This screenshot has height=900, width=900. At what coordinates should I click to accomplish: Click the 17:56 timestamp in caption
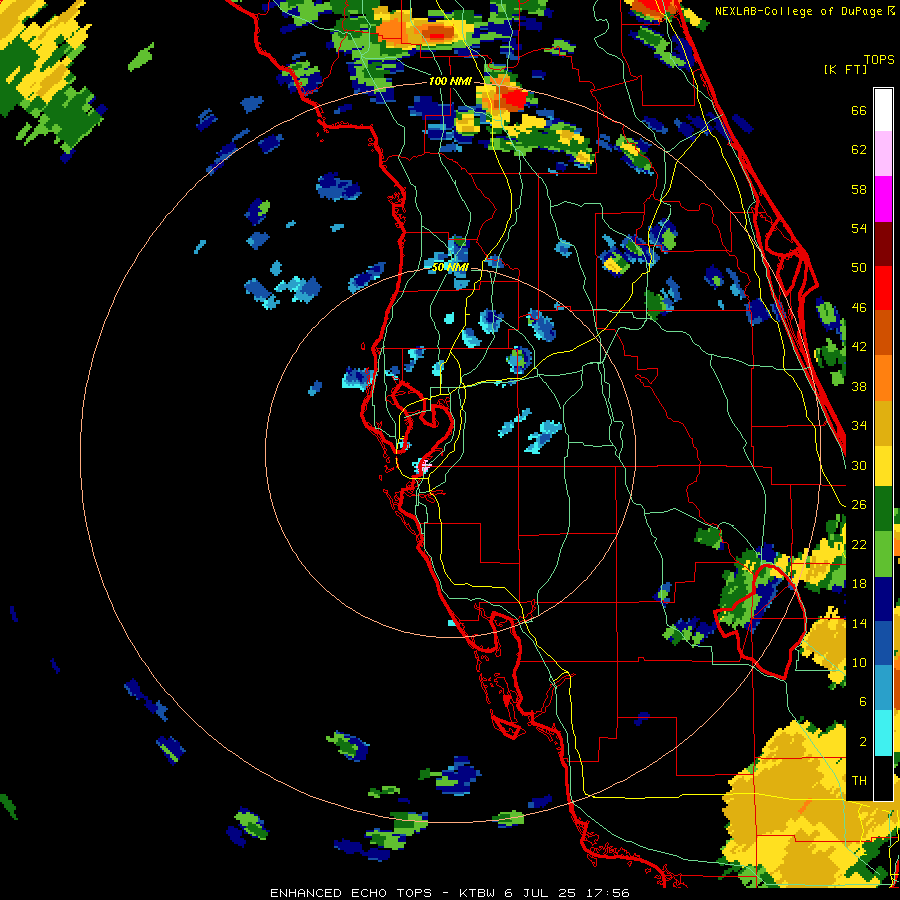point(608,893)
